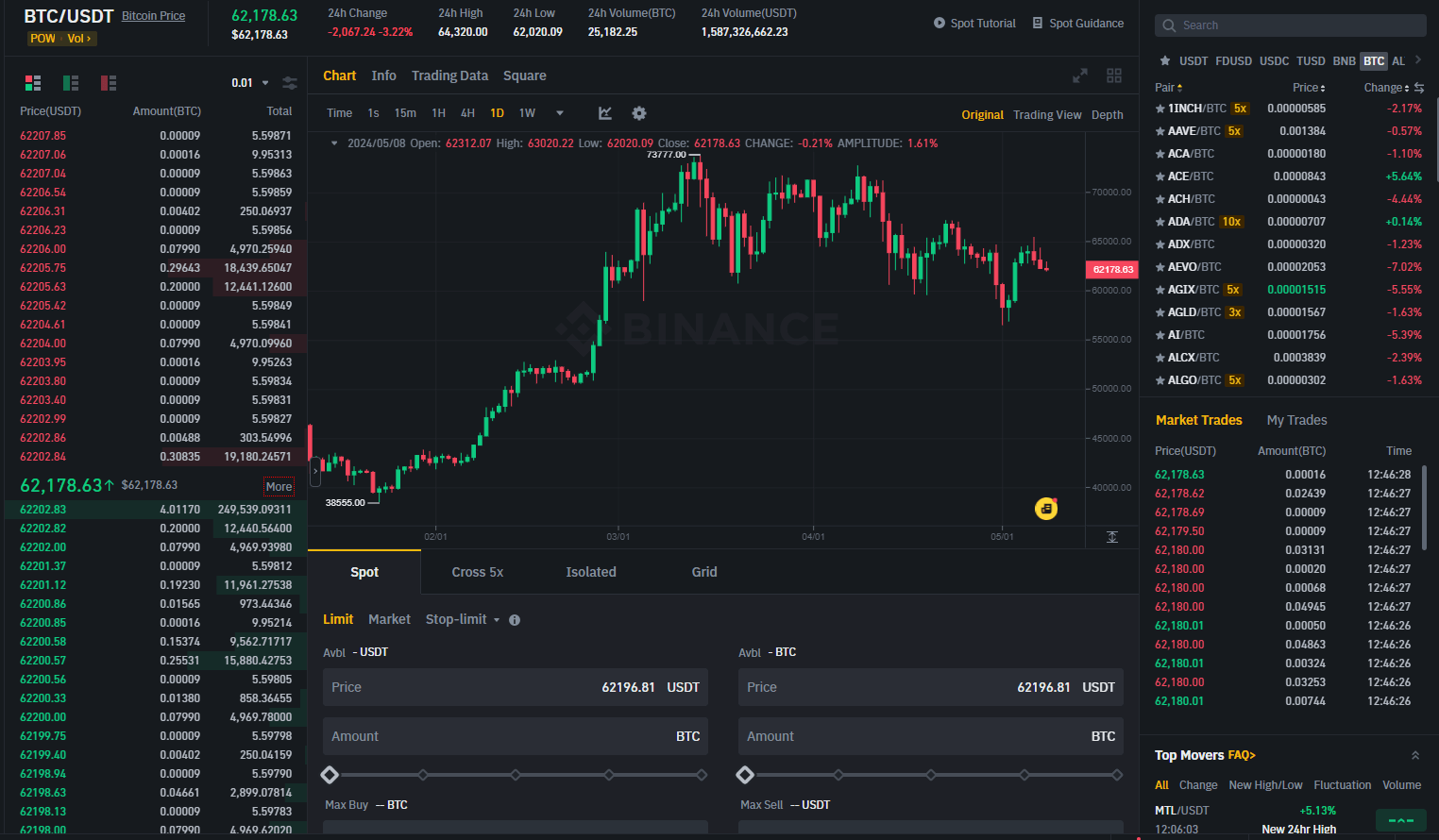Toggle favorite star for 1INCH/BTC

(1160, 109)
